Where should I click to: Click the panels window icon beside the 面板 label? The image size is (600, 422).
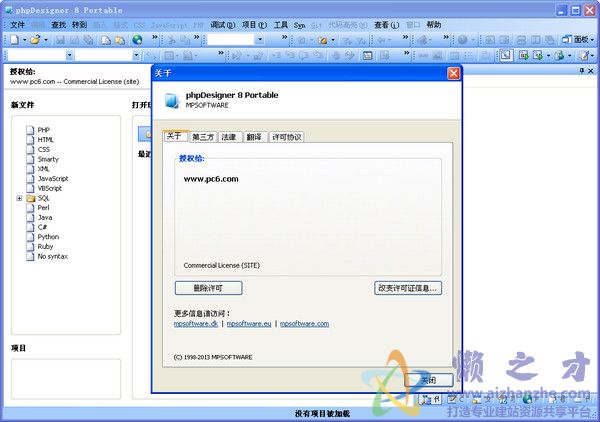pyautogui.click(x=566, y=39)
